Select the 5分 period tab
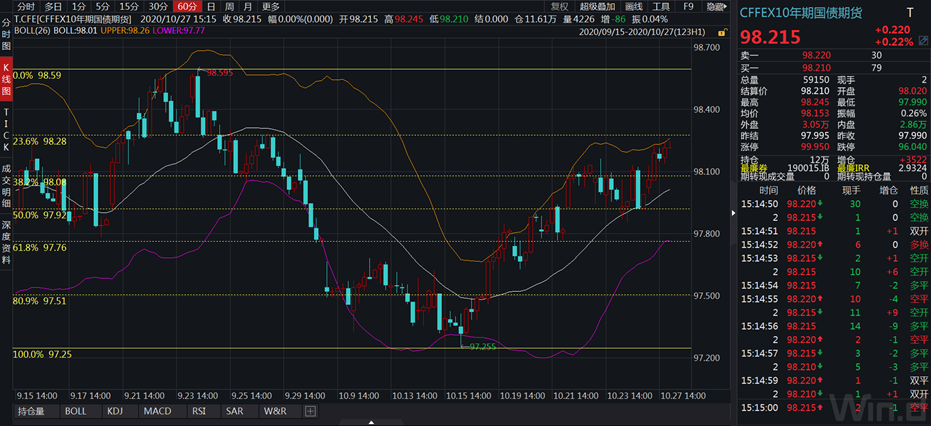This screenshot has width=931, height=426. click(x=103, y=7)
